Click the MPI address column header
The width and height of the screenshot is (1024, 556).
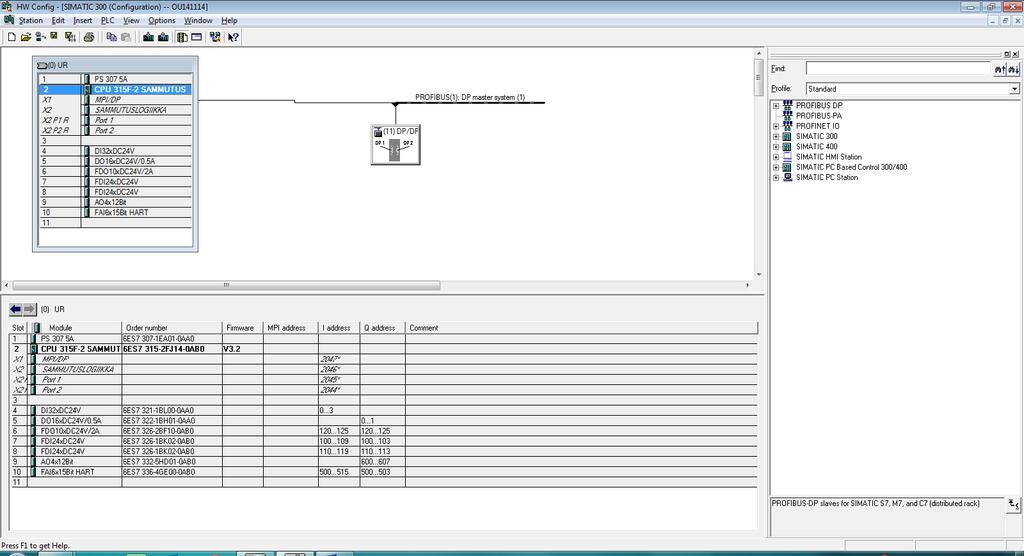(x=291, y=328)
